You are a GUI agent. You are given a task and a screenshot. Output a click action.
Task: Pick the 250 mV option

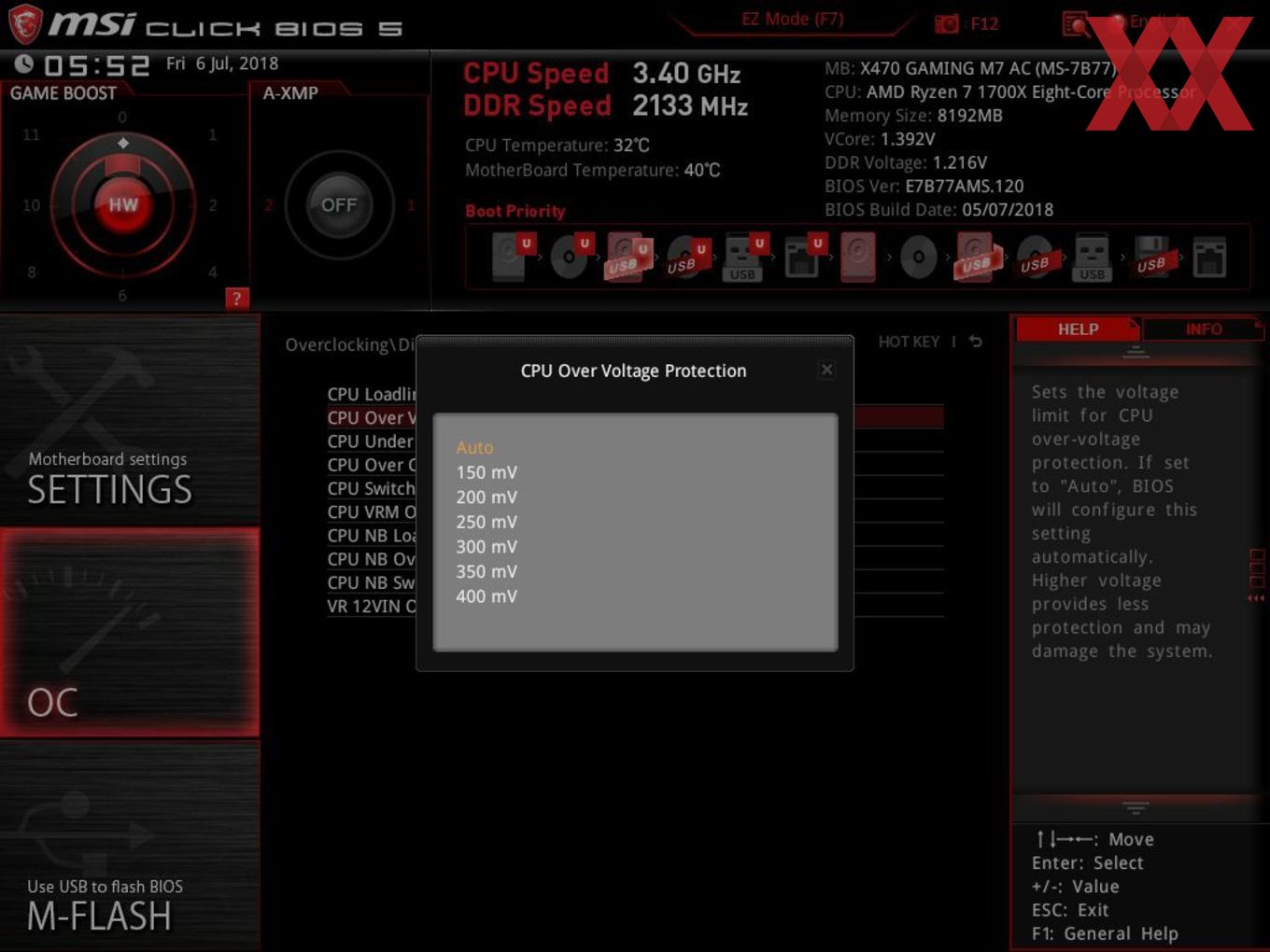[x=487, y=522]
